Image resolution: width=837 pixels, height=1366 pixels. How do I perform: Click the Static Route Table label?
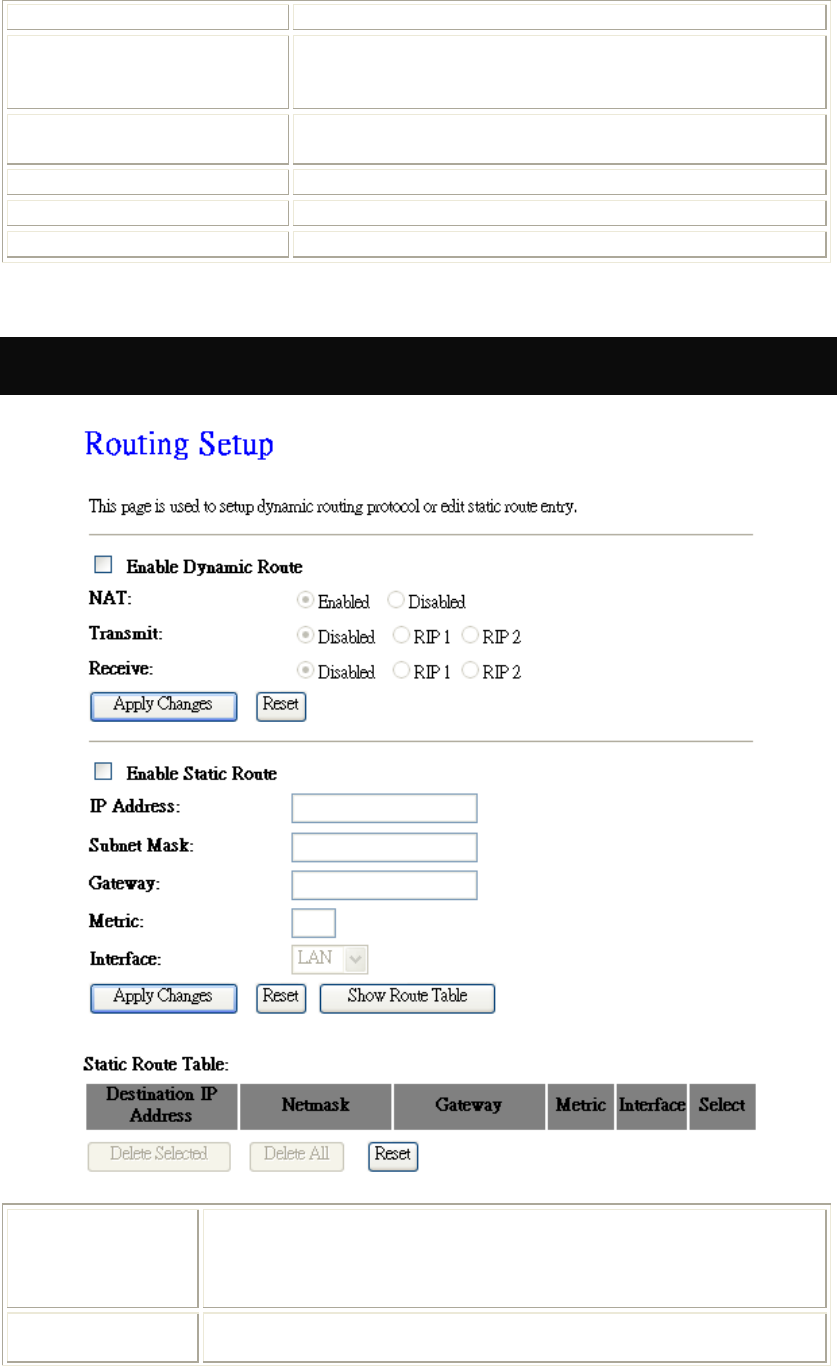coord(158,1066)
